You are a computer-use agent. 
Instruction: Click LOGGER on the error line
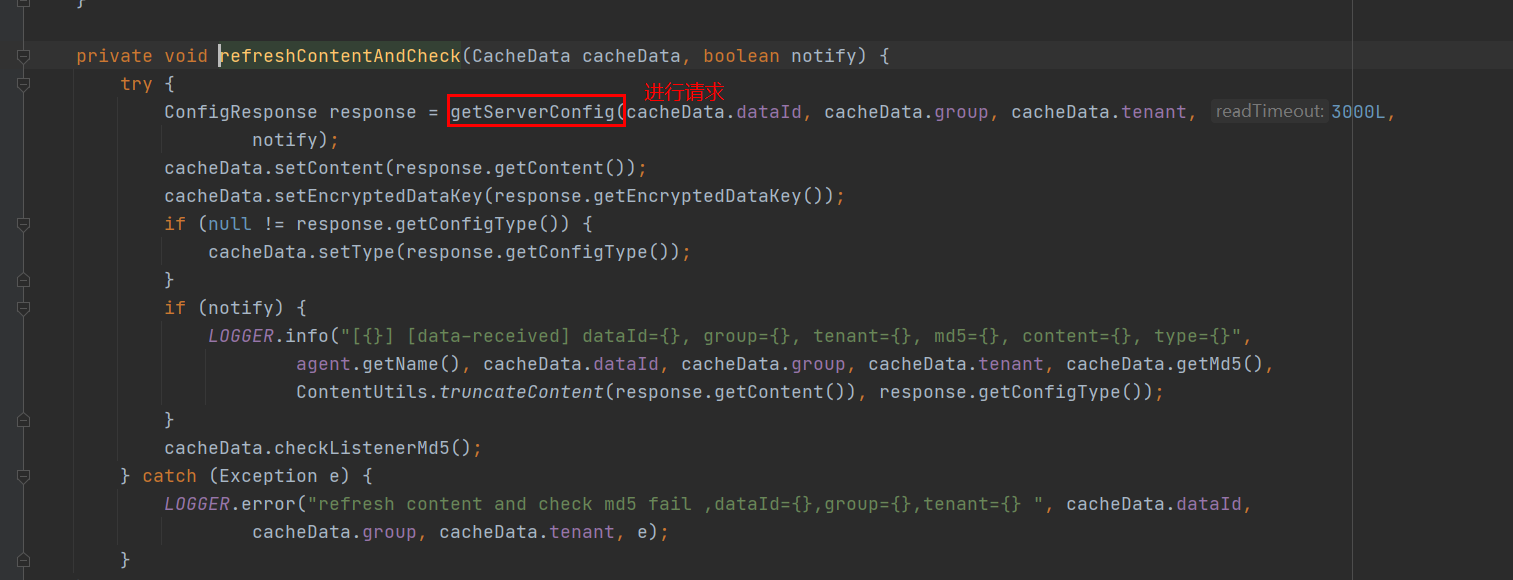click(x=197, y=504)
